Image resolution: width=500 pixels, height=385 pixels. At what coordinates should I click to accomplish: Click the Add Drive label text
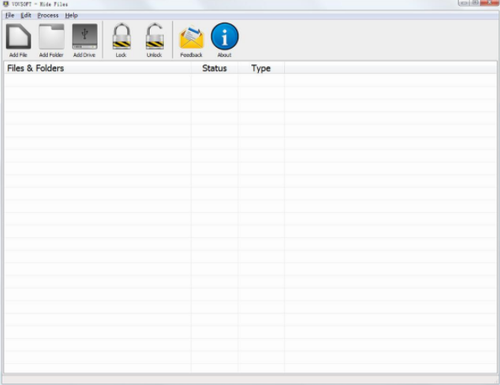click(84, 55)
